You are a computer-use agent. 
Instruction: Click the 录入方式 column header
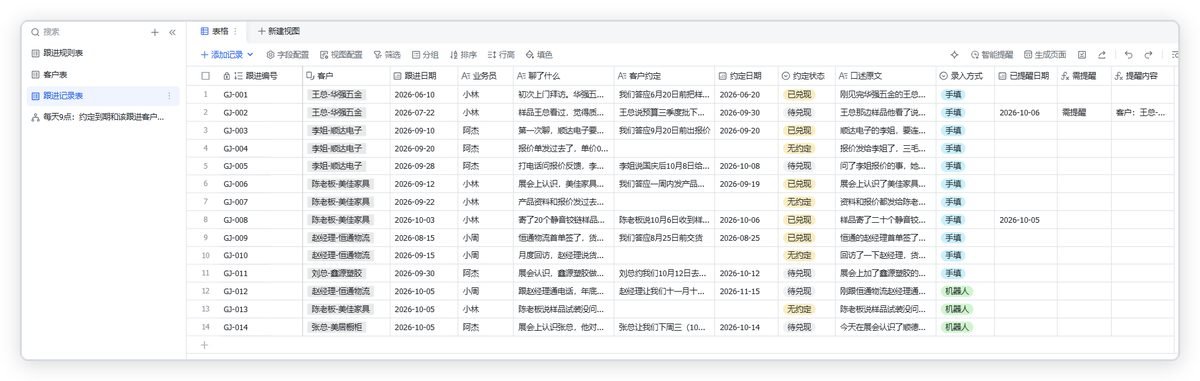pos(965,75)
